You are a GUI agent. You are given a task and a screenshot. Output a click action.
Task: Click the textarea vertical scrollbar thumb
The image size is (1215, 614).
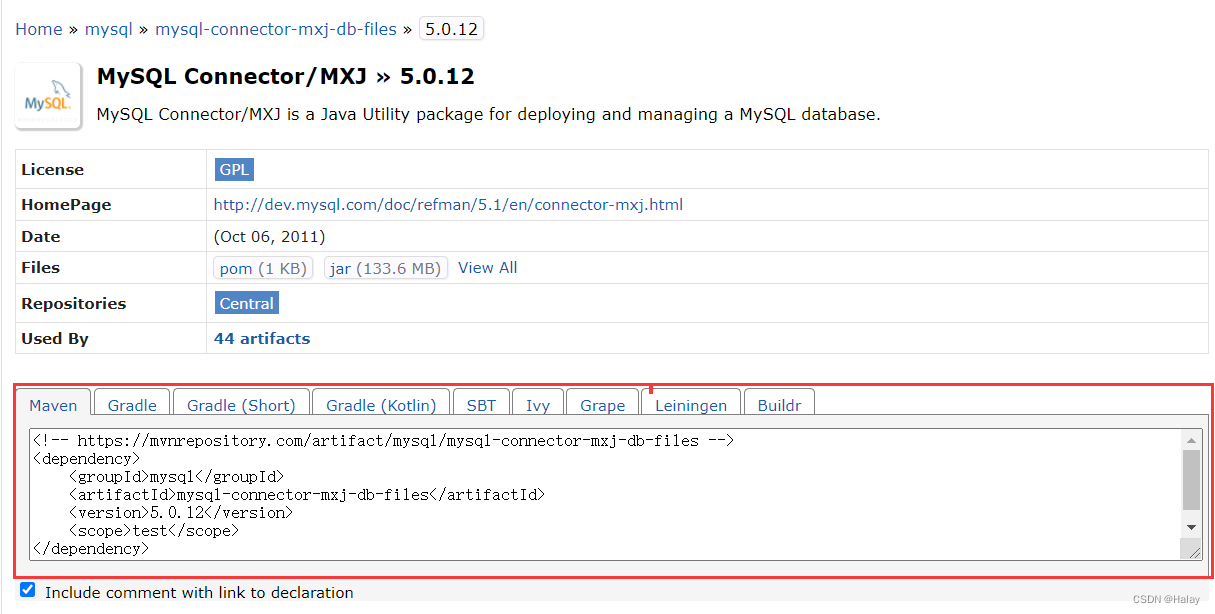tap(1191, 480)
